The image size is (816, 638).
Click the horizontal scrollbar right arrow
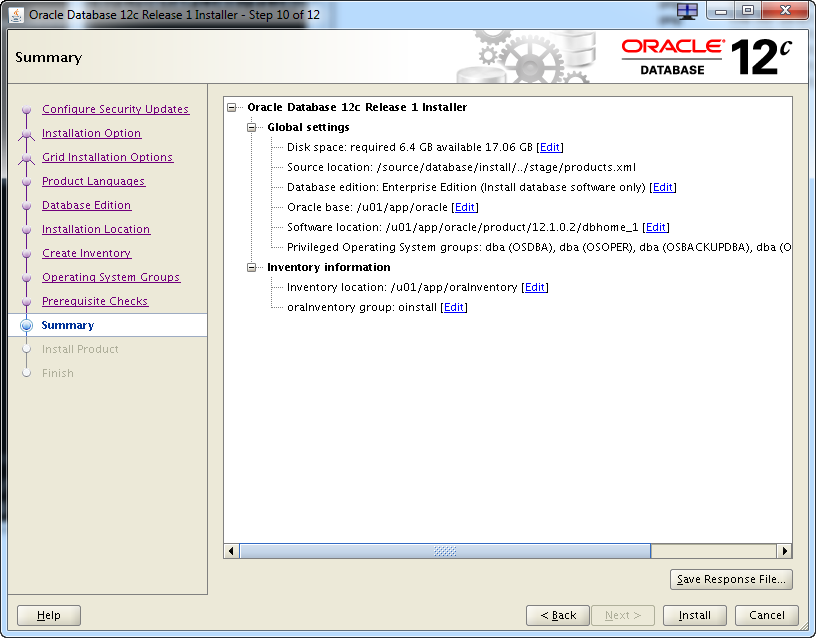tap(784, 551)
